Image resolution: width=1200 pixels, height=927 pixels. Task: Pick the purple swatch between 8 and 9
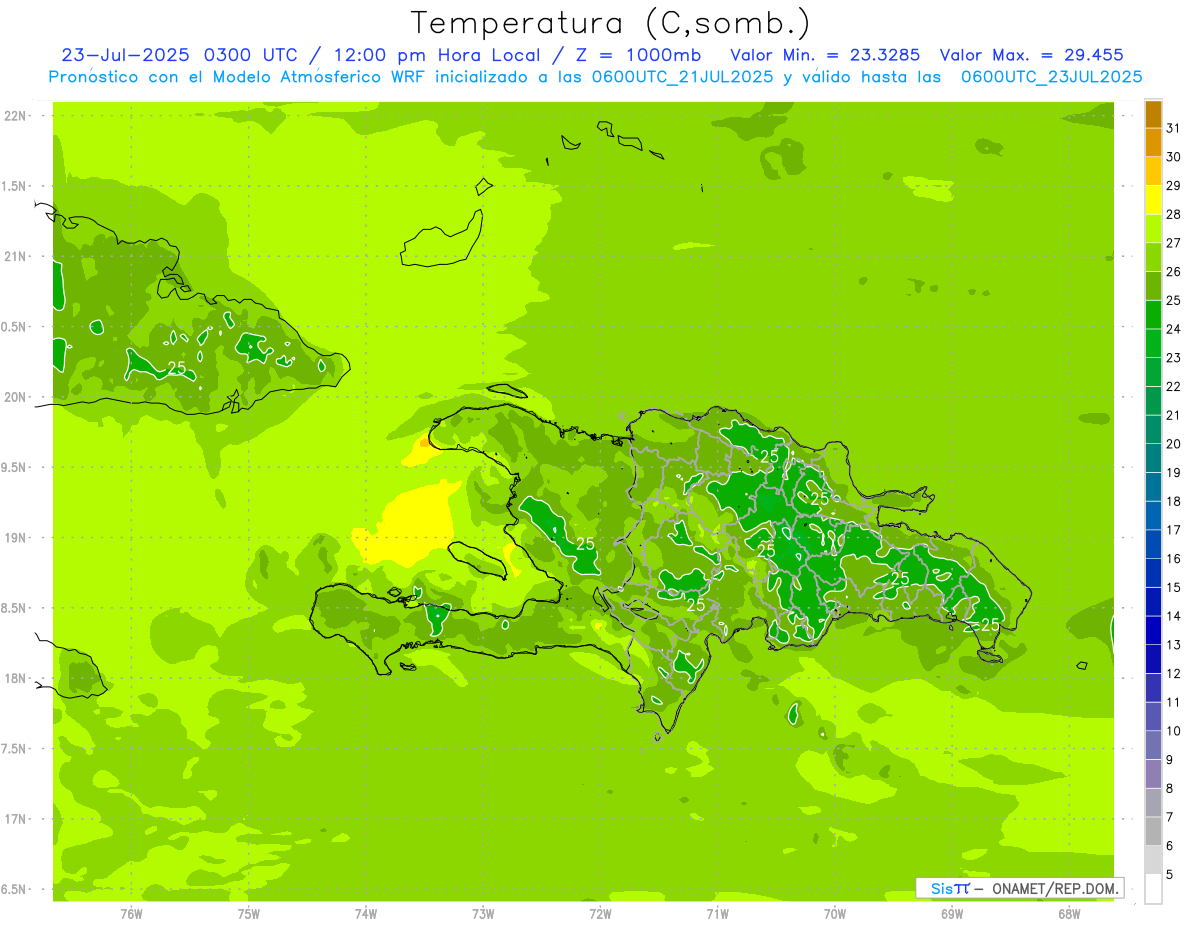click(x=1153, y=774)
